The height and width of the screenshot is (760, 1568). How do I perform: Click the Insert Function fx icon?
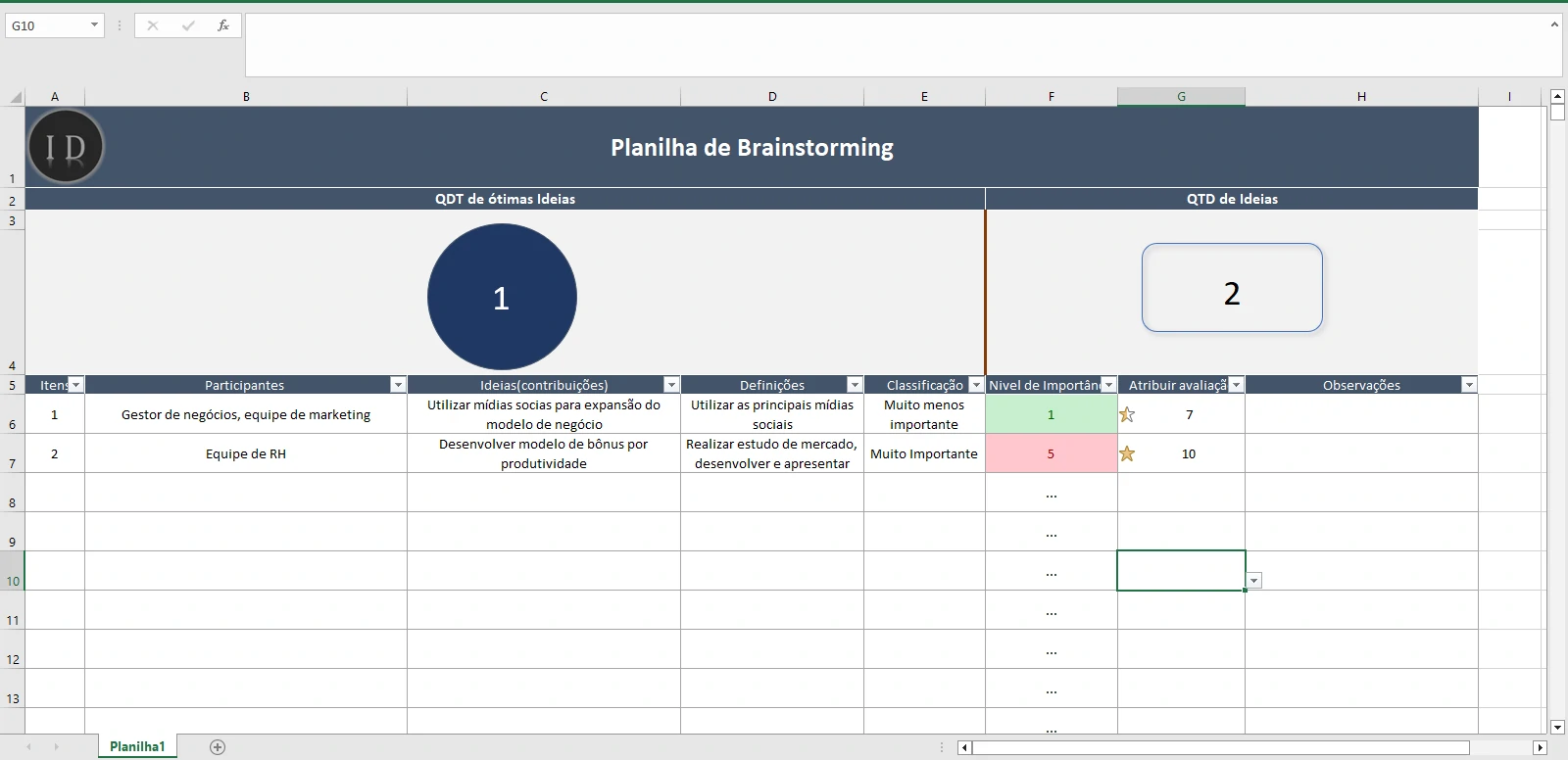223,25
